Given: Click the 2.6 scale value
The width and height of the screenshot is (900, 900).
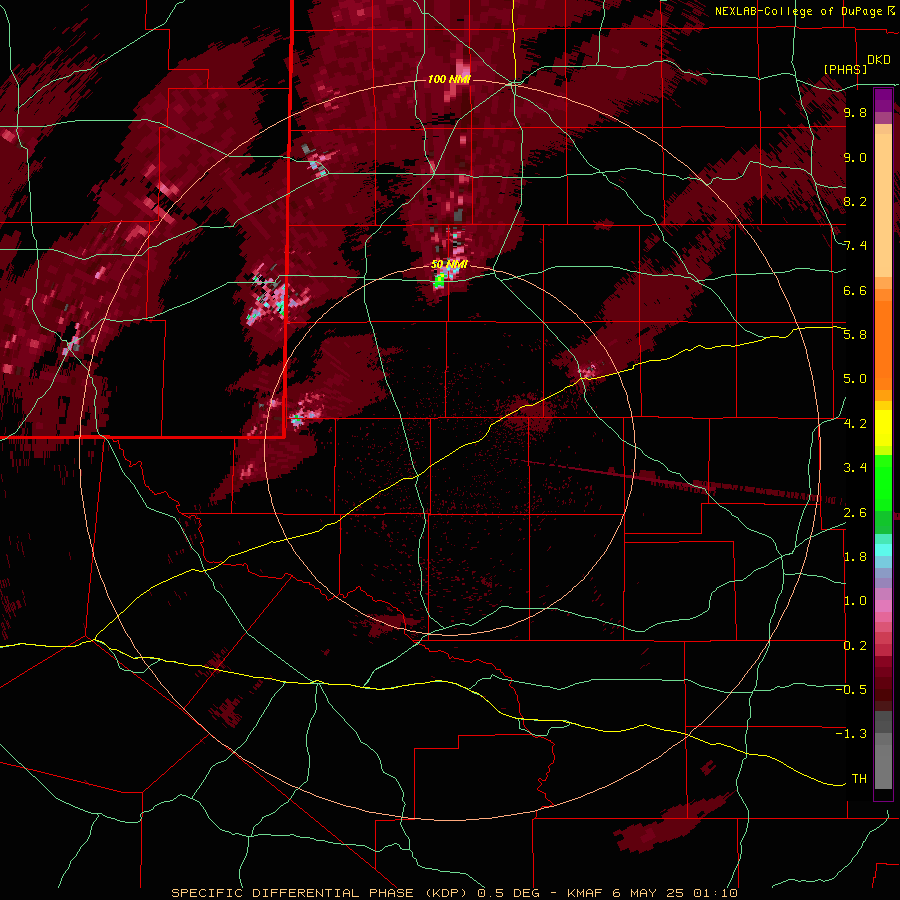Looking at the screenshot, I should (855, 513).
